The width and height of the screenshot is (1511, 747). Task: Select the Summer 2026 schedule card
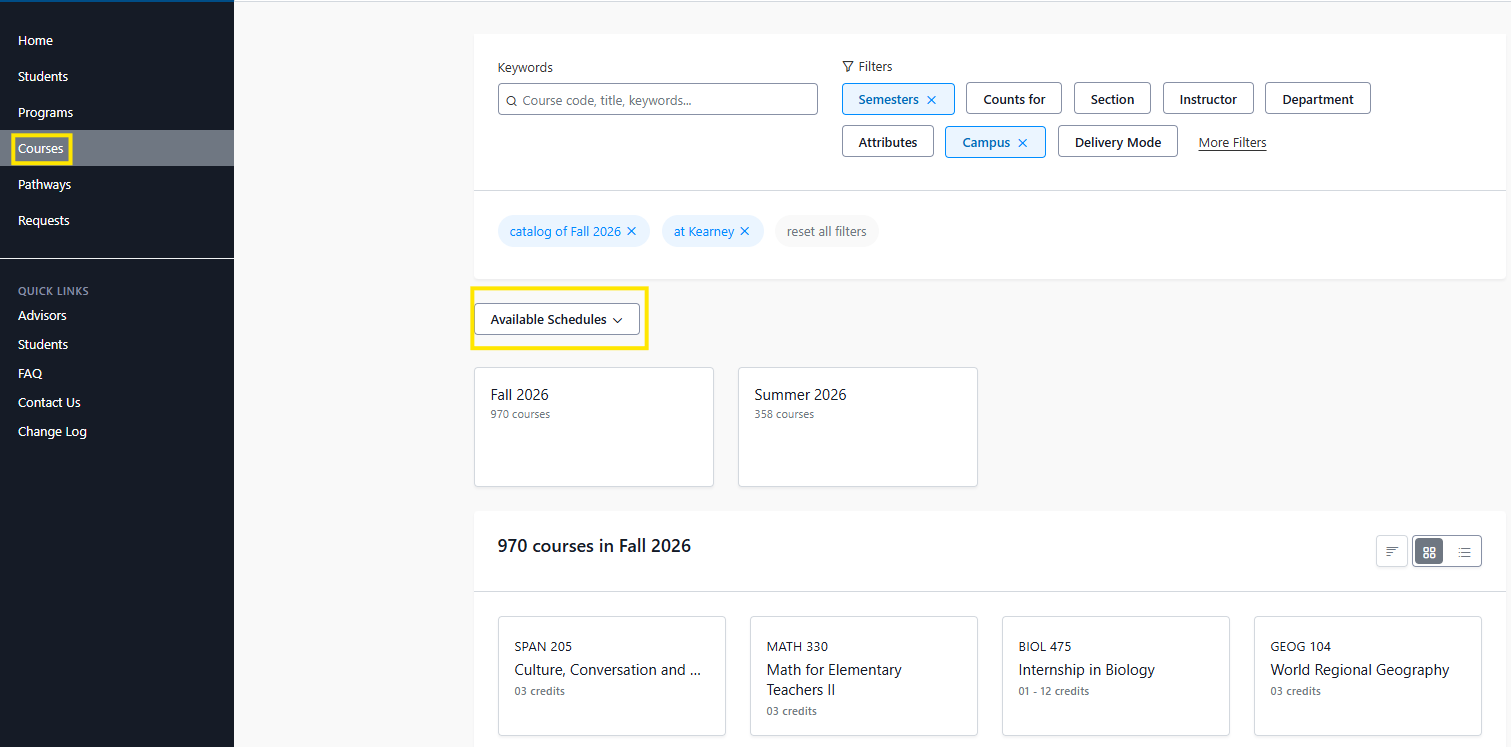[858, 427]
